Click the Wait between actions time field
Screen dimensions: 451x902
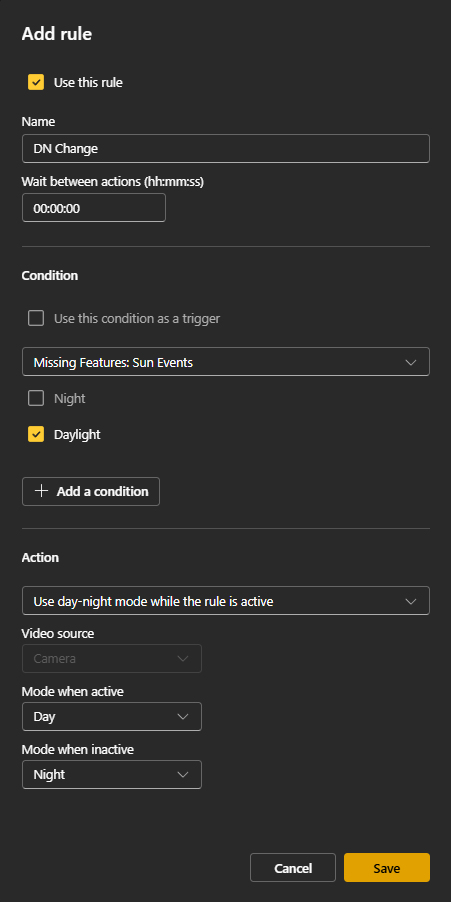click(94, 208)
